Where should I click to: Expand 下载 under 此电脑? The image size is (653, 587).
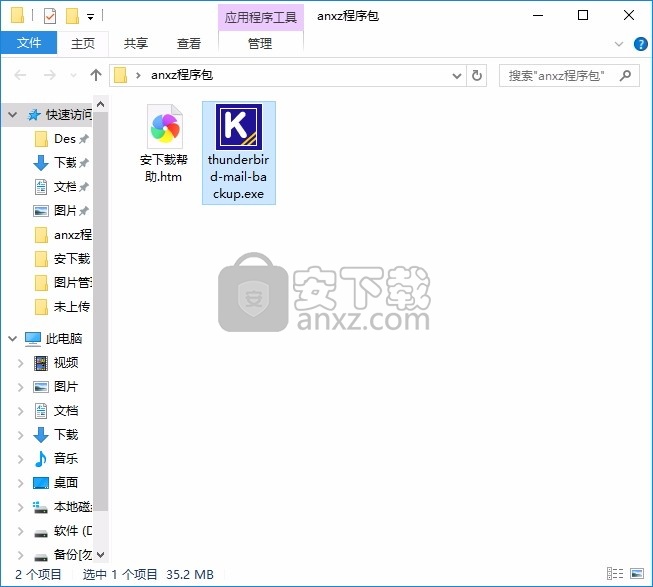[20, 435]
